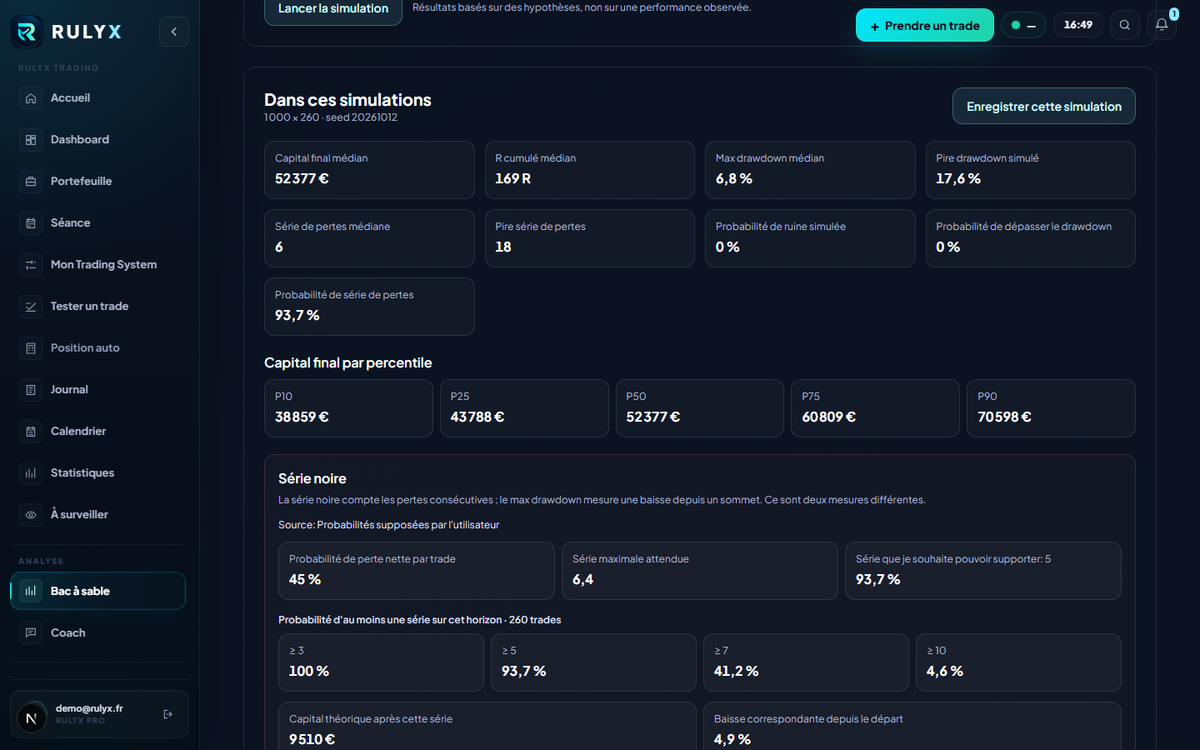This screenshot has height=750, width=1200.
Task: Click the Calendrier icon
Action: pos(31,431)
